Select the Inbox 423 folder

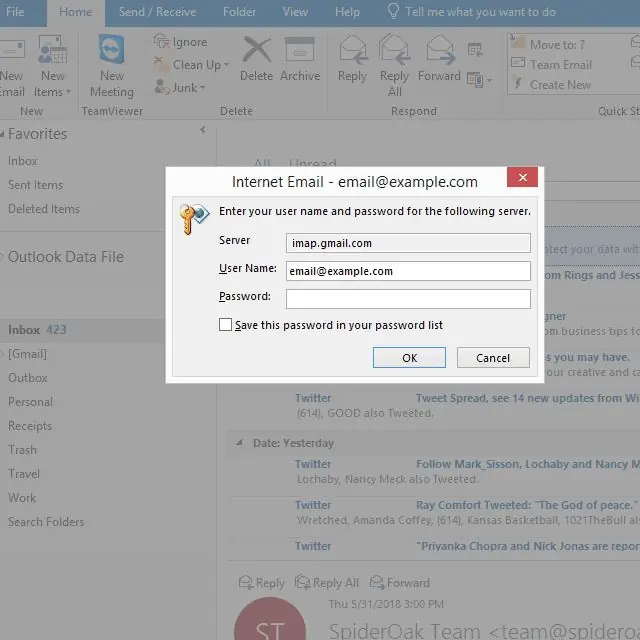[x=82, y=330]
